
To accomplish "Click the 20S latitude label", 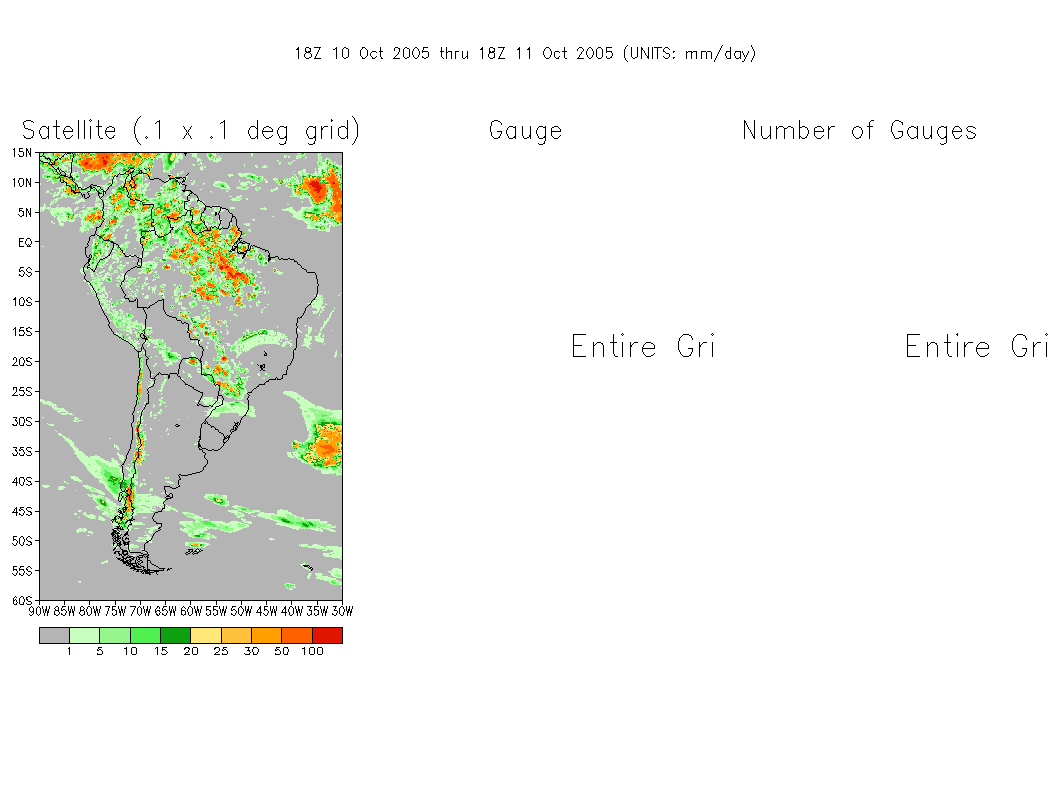I will [21, 362].
